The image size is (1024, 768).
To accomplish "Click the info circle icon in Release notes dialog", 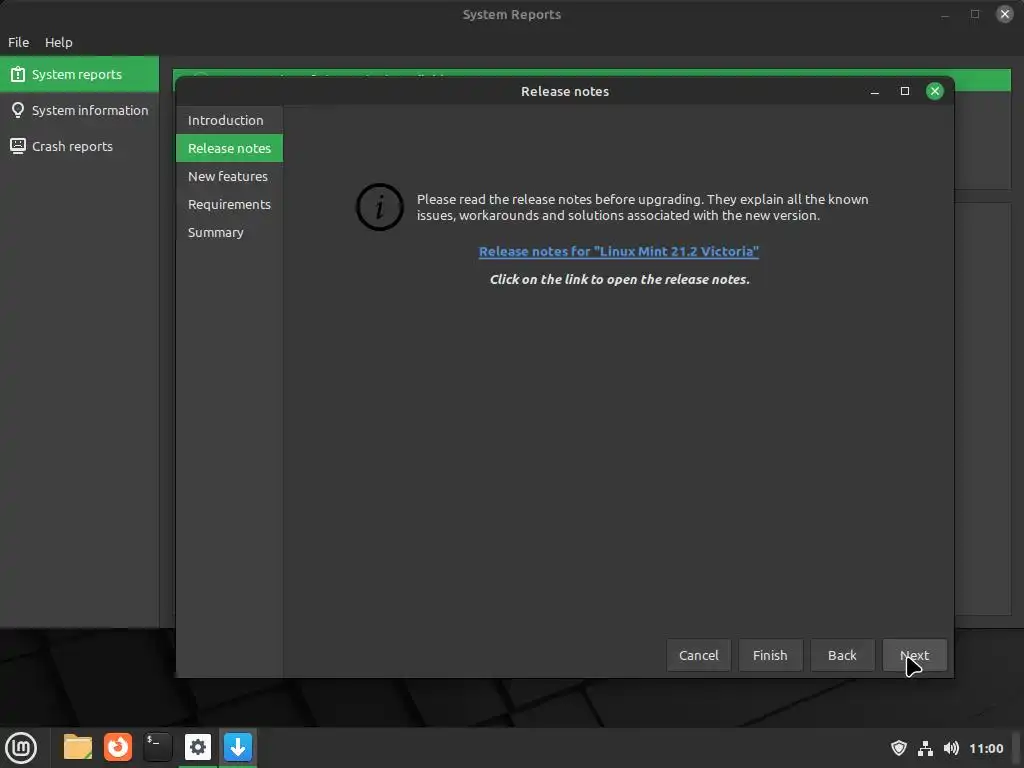I will [379, 207].
